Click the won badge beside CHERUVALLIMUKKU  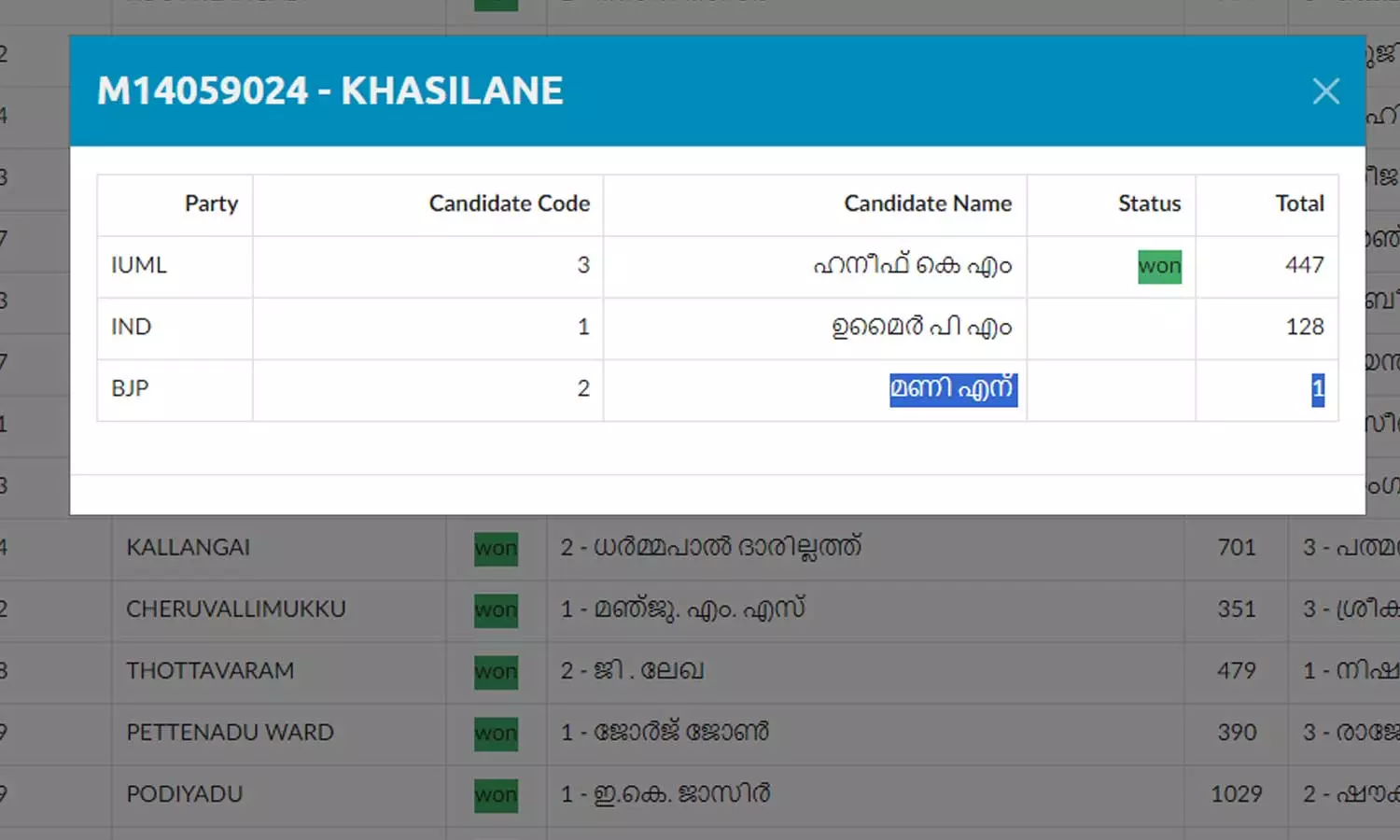point(496,609)
